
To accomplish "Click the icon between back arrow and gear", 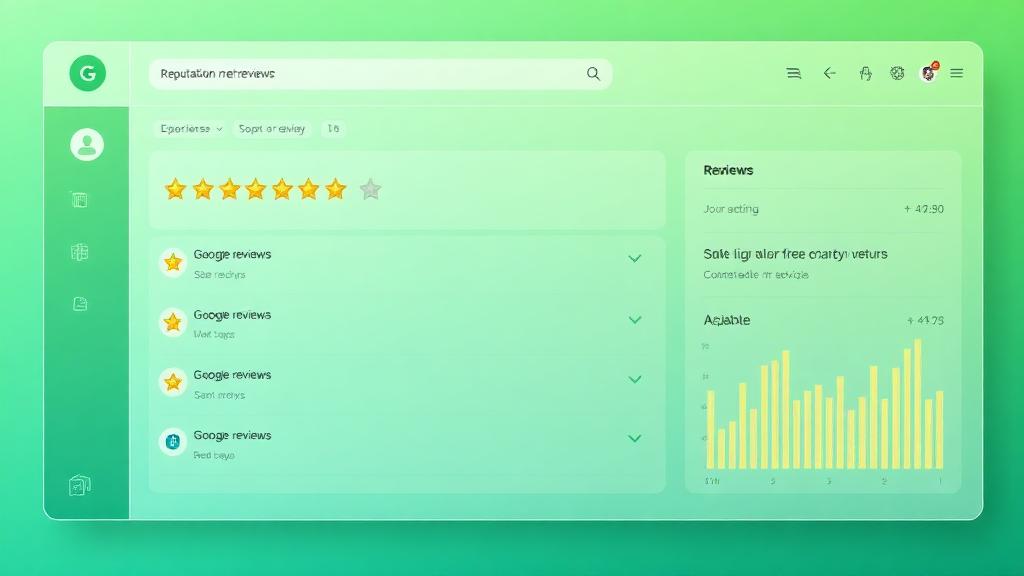I will click(x=865, y=73).
